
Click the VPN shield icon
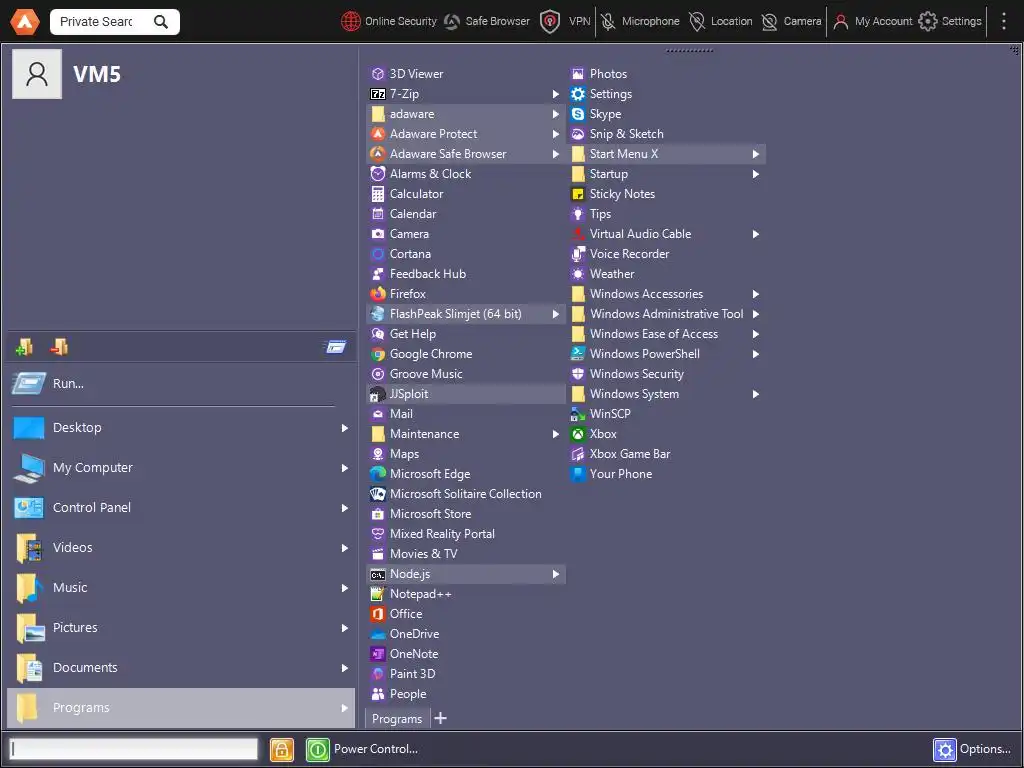(550, 22)
